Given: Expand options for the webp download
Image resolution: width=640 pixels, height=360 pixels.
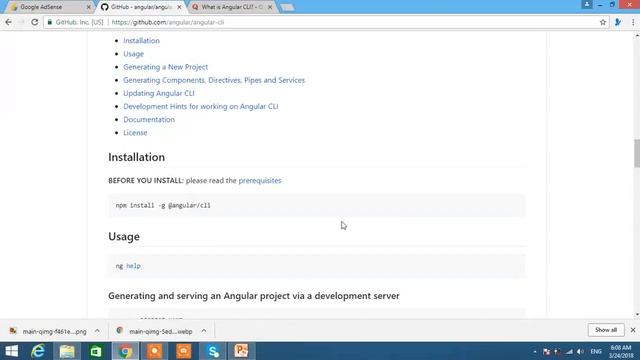Looking at the screenshot, I should tap(204, 331).
